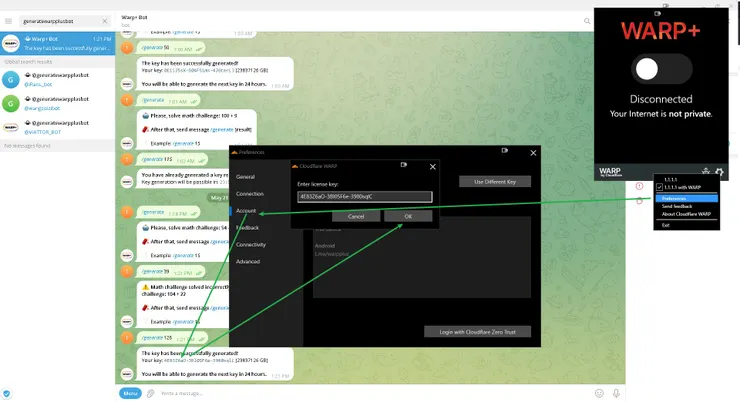Click the green G avatar of @wangzisibot
The image size is (740, 402).
10,103
